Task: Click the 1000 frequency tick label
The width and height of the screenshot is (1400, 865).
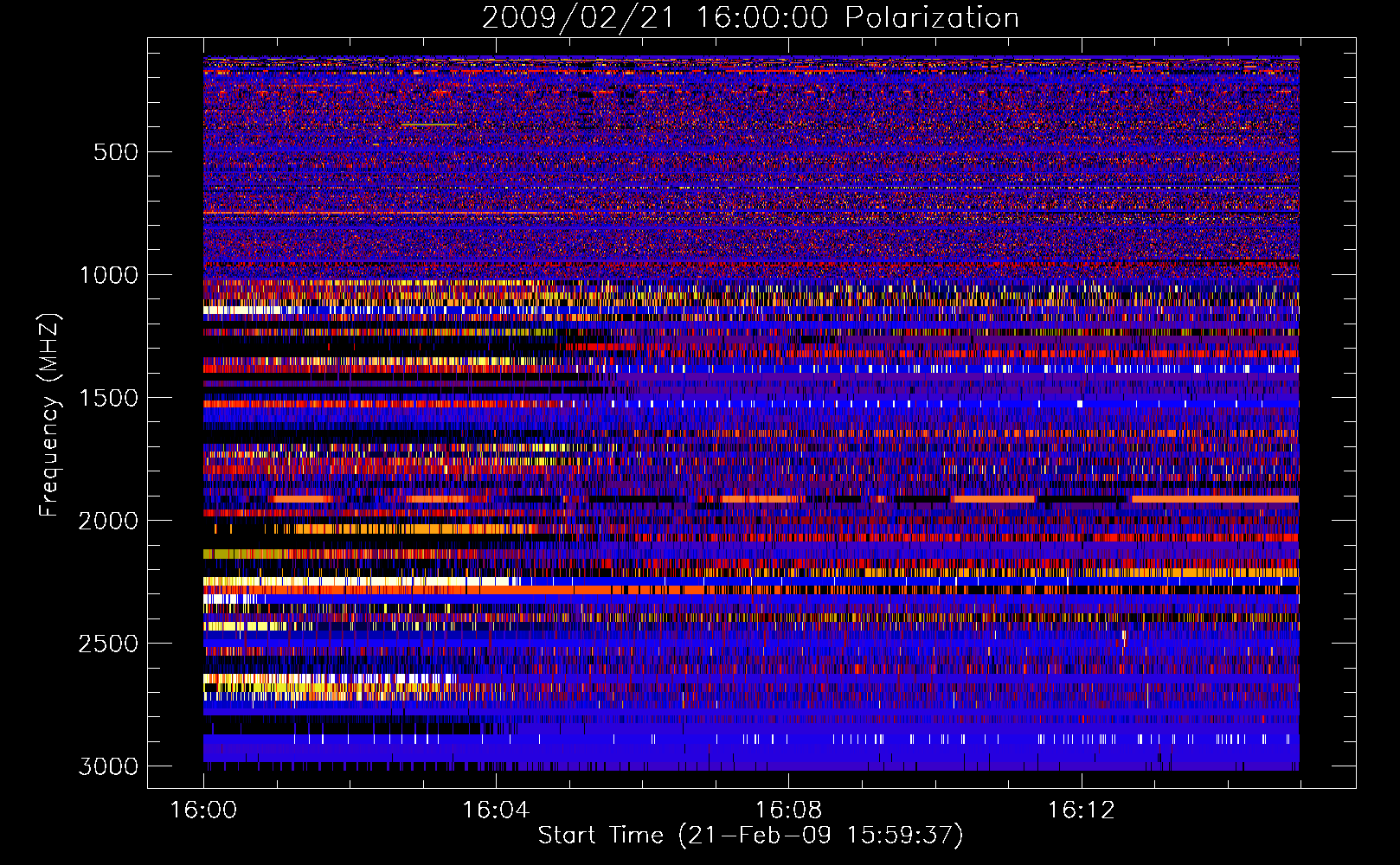Action: [109, 275]
